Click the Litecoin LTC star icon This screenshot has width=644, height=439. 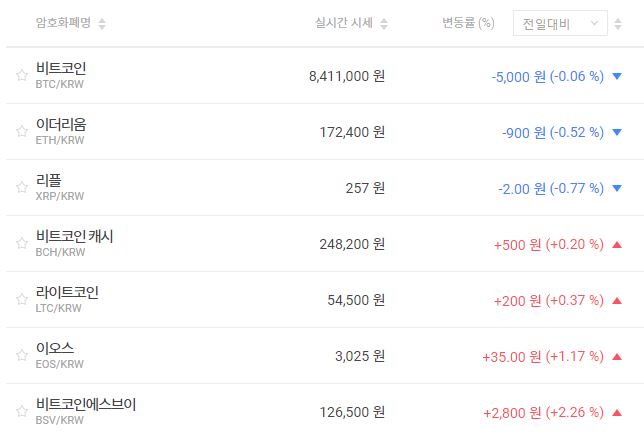(x=21, y=299)
